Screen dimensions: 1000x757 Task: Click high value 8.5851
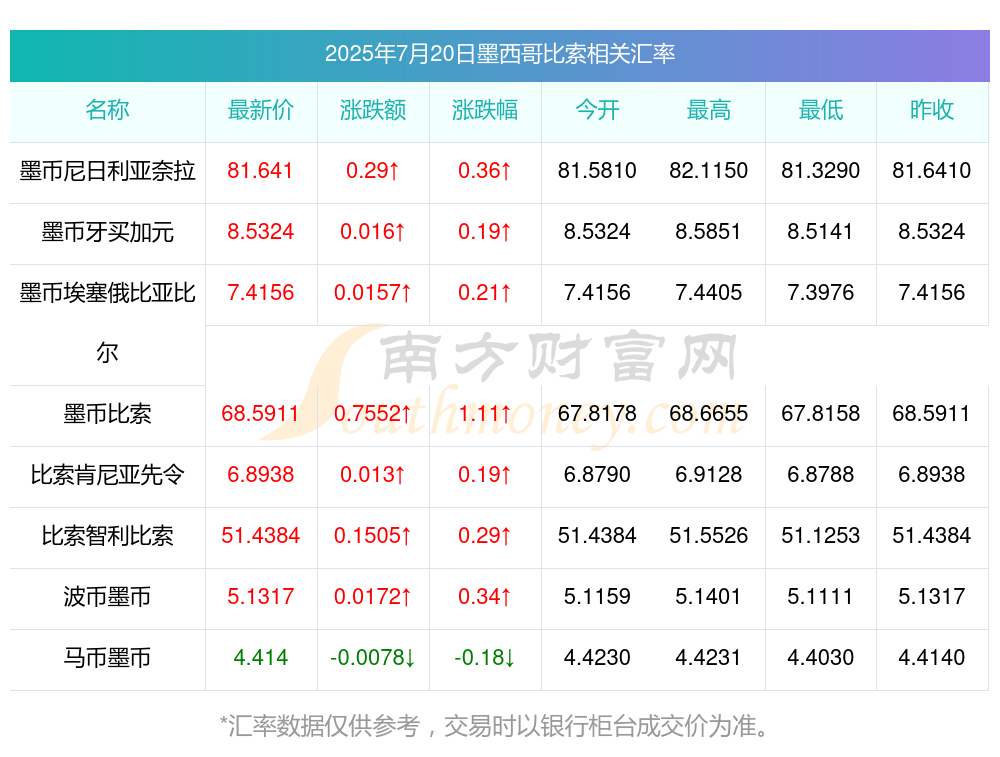pos(709,232)
